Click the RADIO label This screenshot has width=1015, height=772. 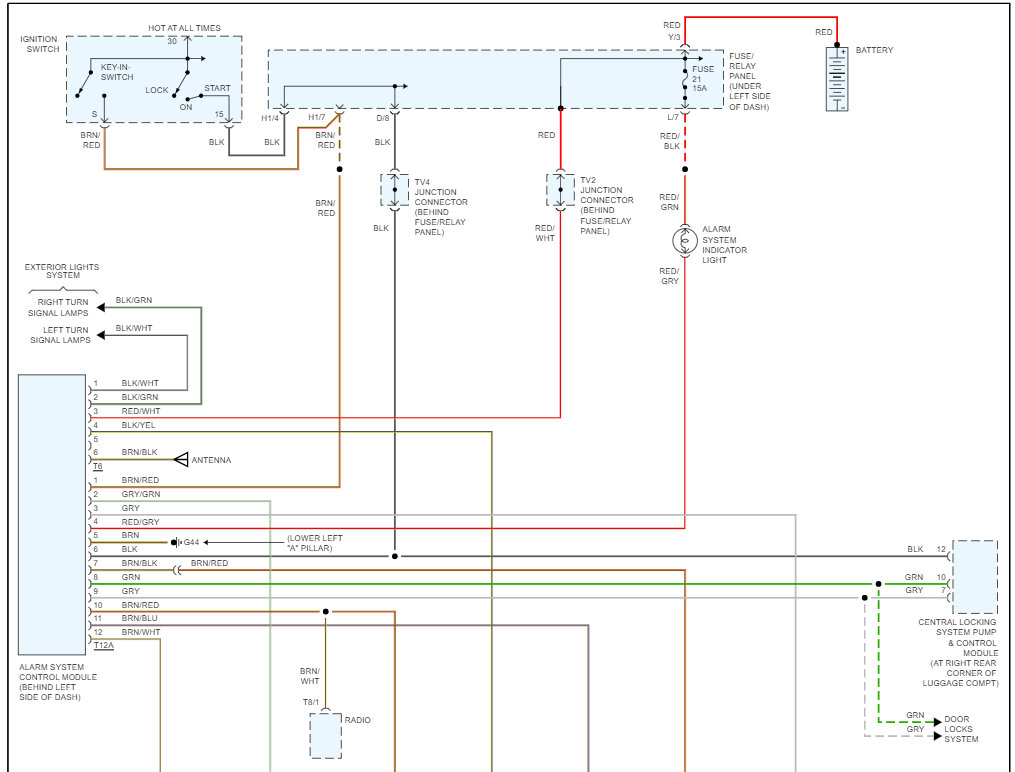357,720
